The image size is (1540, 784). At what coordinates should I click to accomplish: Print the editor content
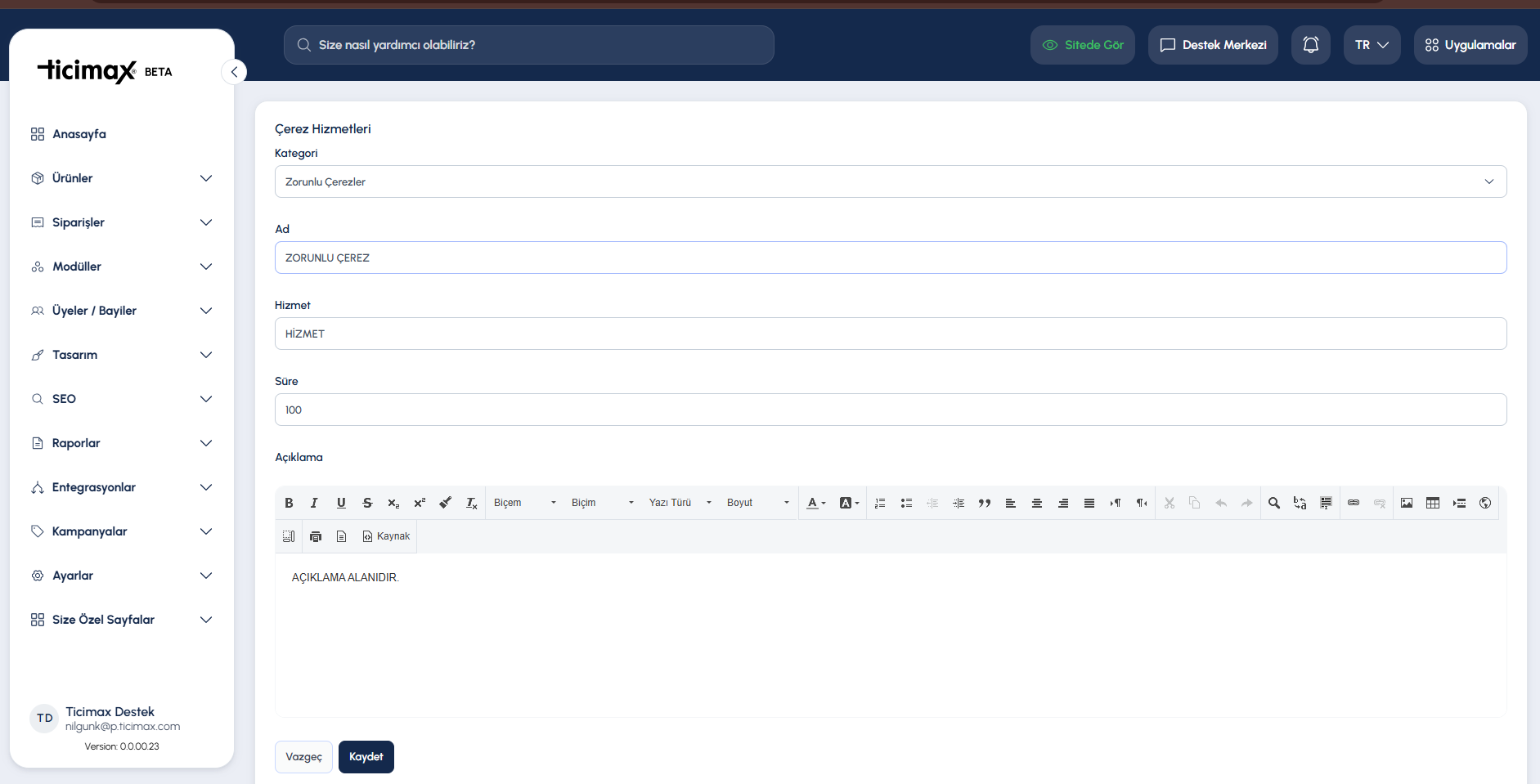[x=316, y=536]
